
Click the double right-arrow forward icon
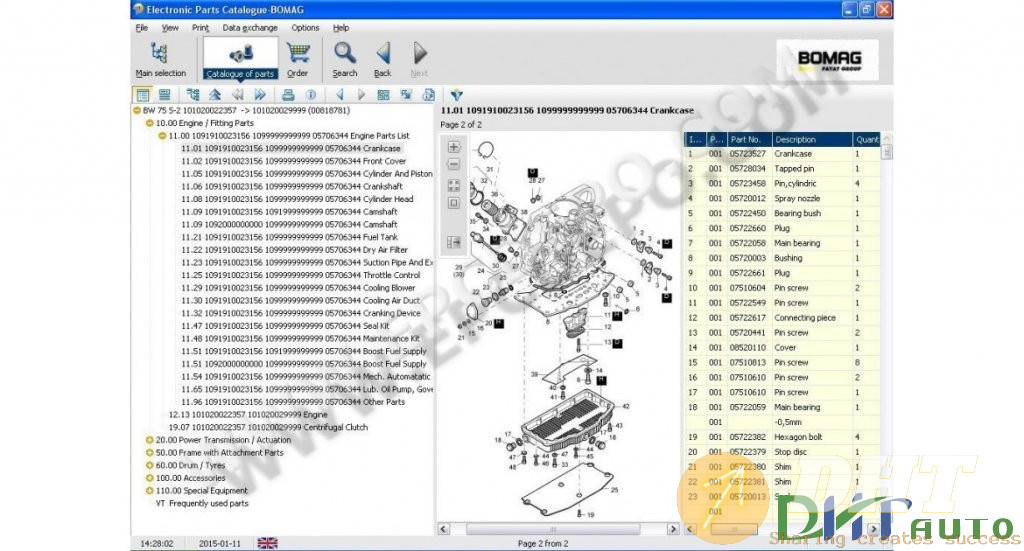[260, 95]
